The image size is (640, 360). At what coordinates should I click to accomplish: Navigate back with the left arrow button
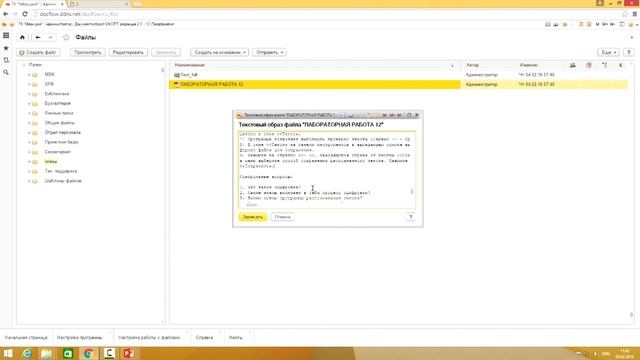38,38
